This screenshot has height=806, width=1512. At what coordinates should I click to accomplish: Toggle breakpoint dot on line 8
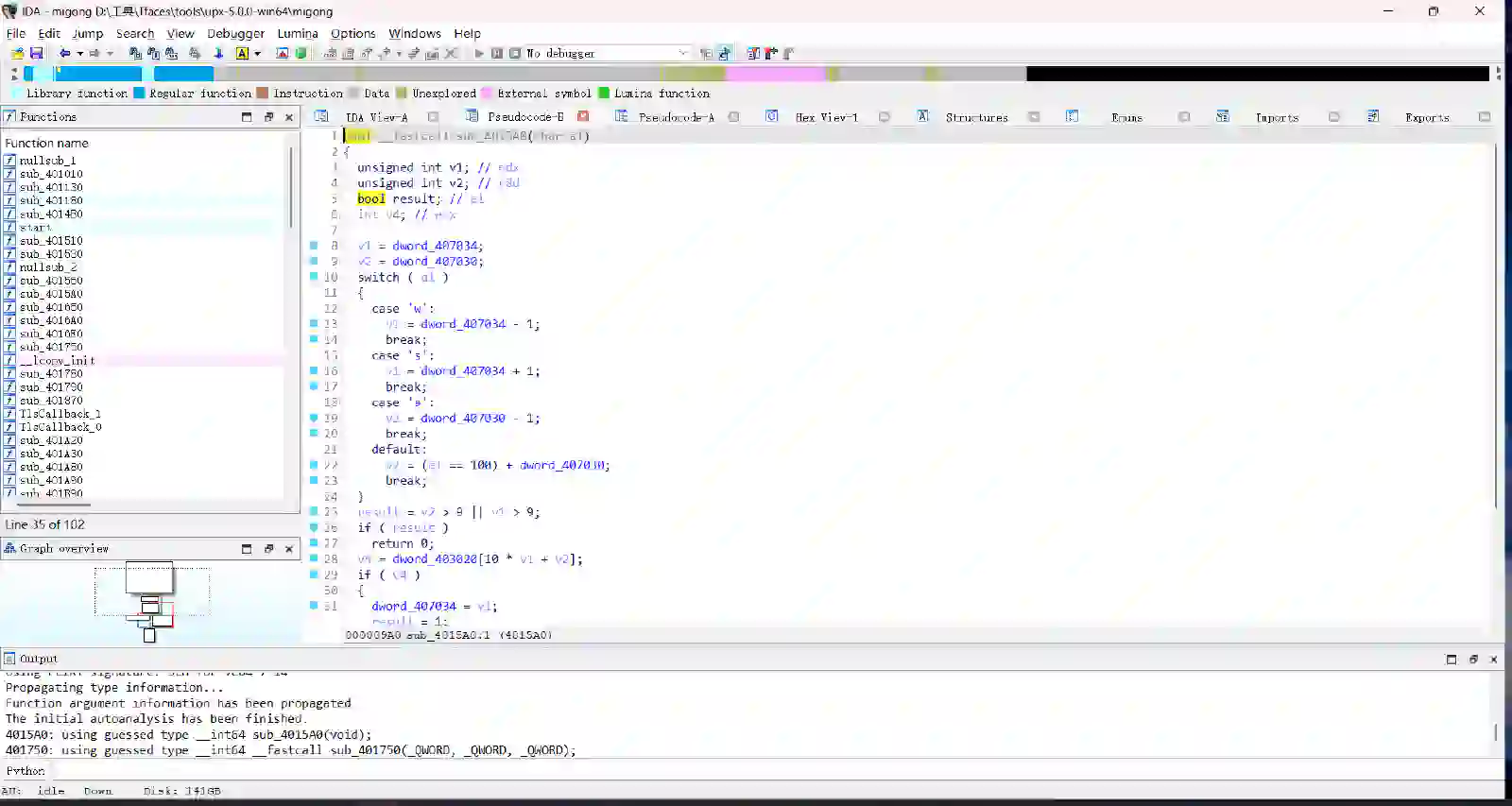point(314,246)
